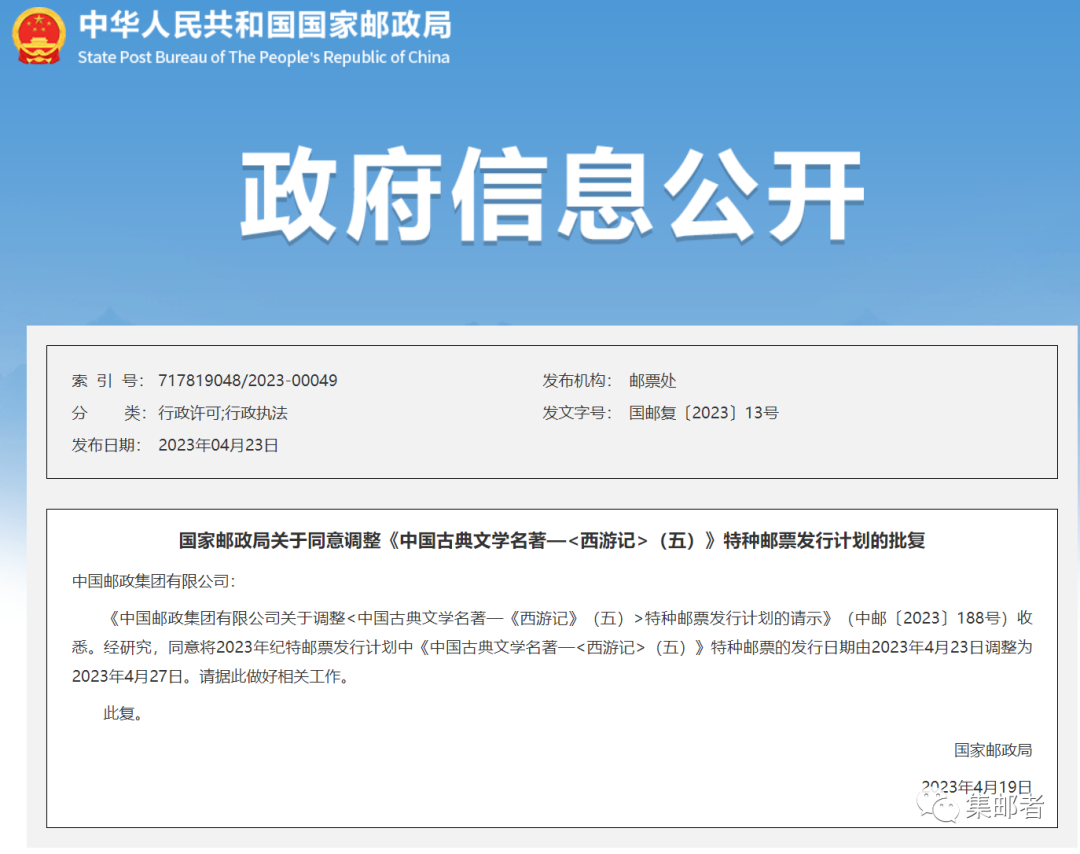Screen dimensions: 1080x854
Task: Click the 分类 label
Action: pos(107,413)
